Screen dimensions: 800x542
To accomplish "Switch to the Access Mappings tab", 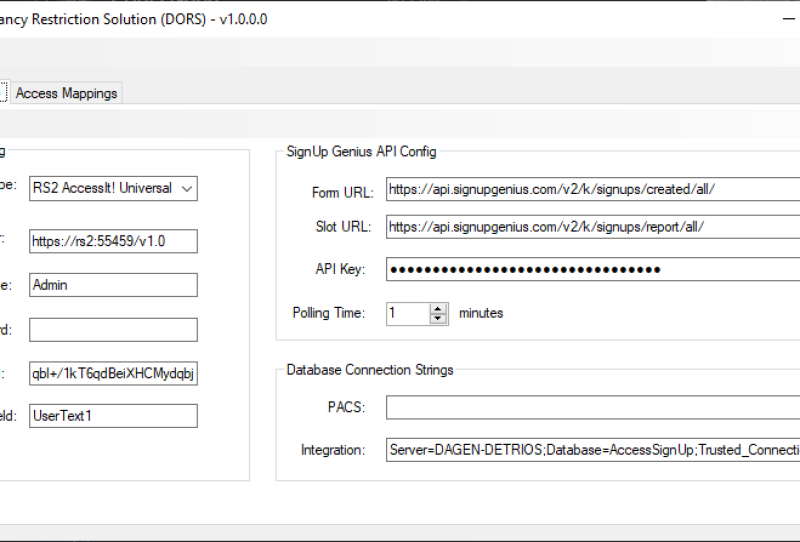I will tap(66, 93).
